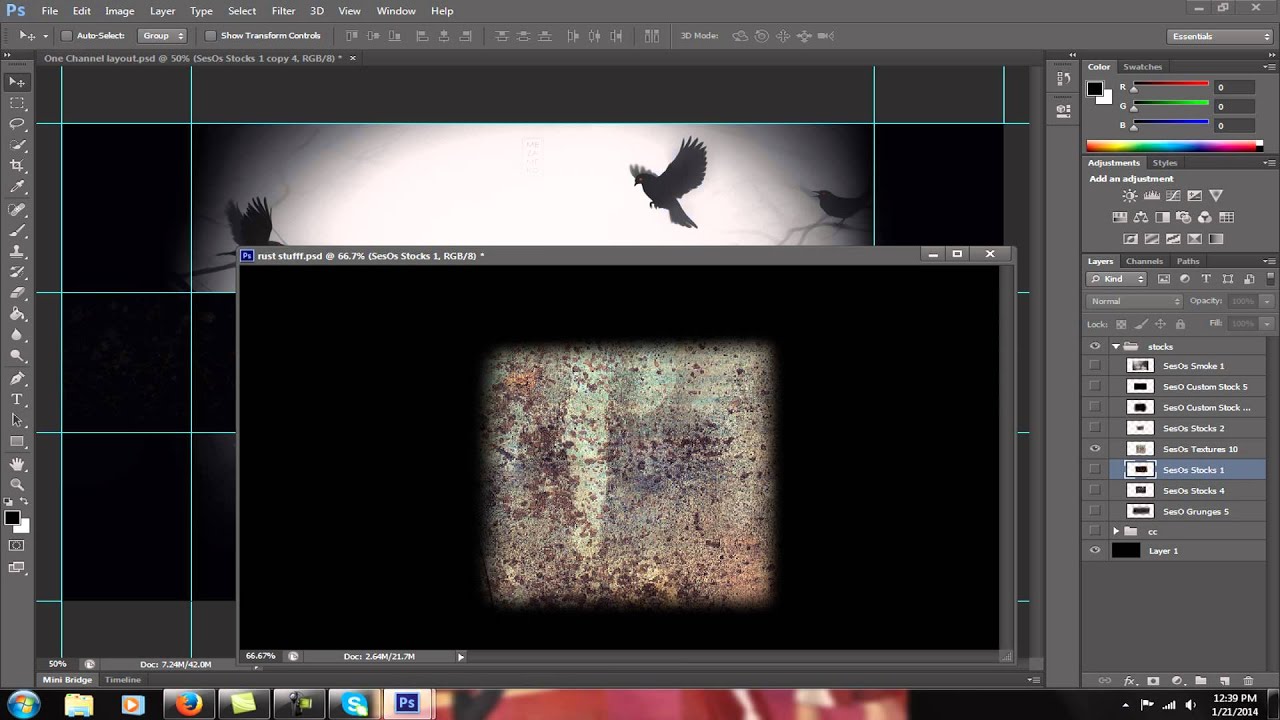This screenshot has height=720, width=1280.
Task: Select the Zoom tool in toolbox
Action: click(17, 485)
